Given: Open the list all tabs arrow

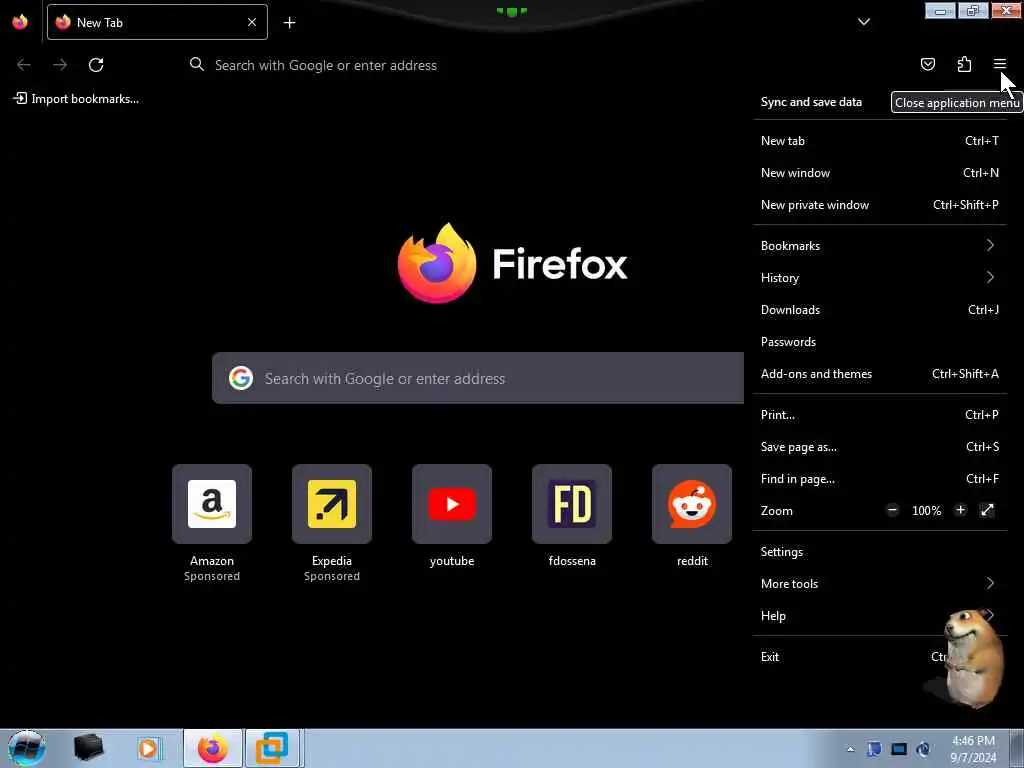Looking at the screenshot, I should 863,22.
